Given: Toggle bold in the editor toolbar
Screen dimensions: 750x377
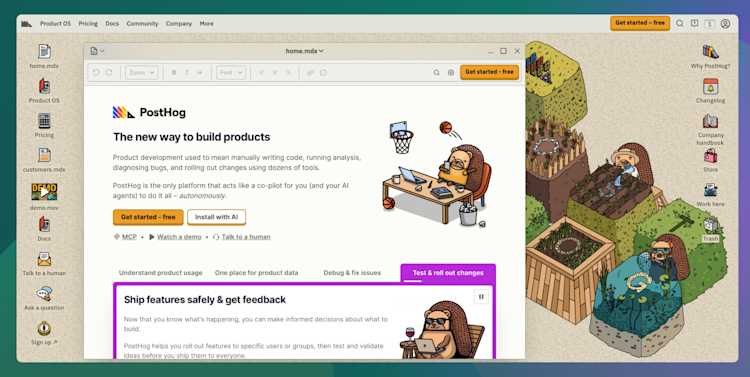Looking at the screenshot, I should pos(174,73).
